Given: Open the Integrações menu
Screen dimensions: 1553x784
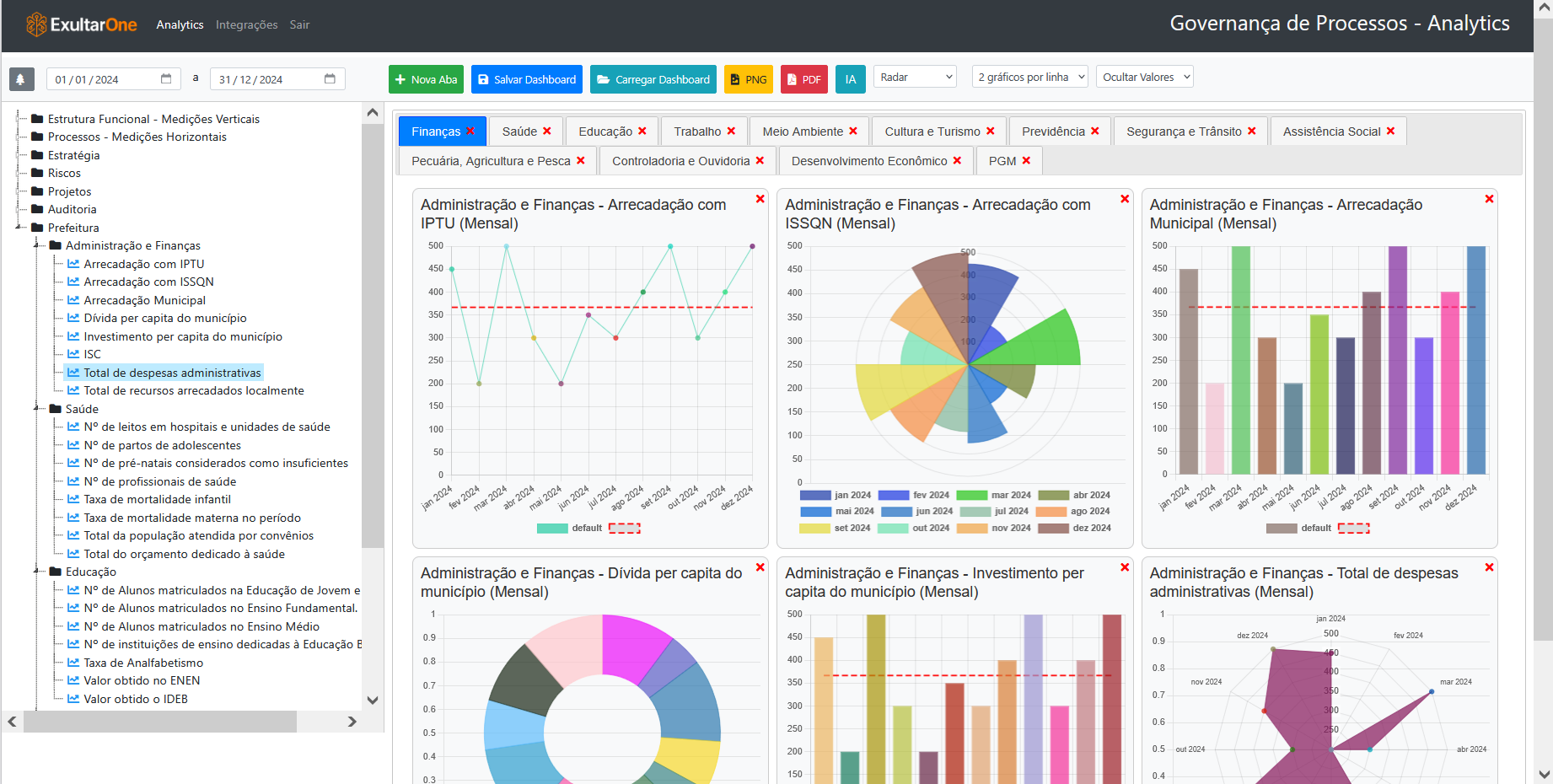Looking at the screenshot, I should click(246, 24).
